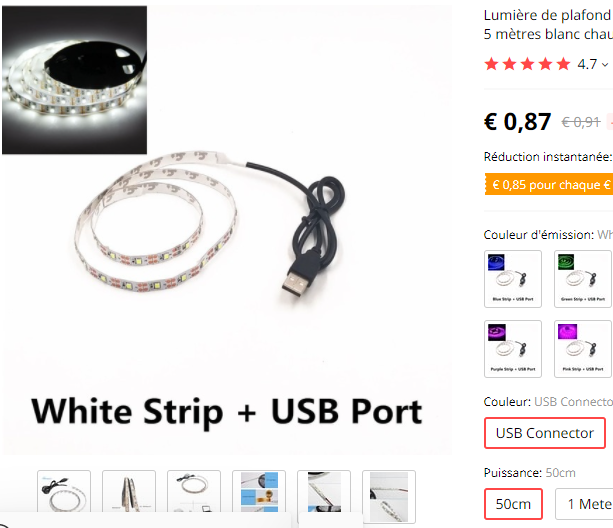The height and width of the screenshot is (528, 613).
Task: Open the fourth thumbnail with blue detail panels
Action: [x=259, y=492]
